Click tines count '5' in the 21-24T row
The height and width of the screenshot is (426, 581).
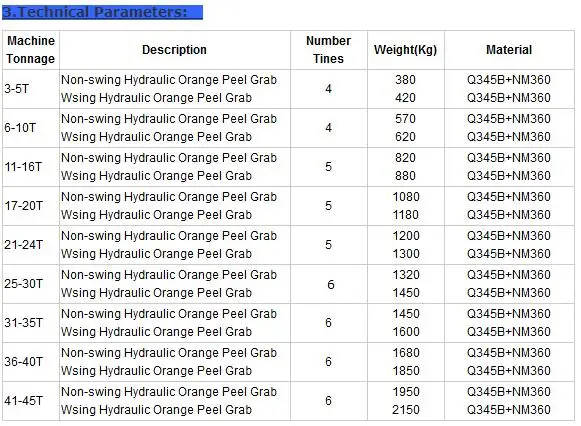(328, 245)
